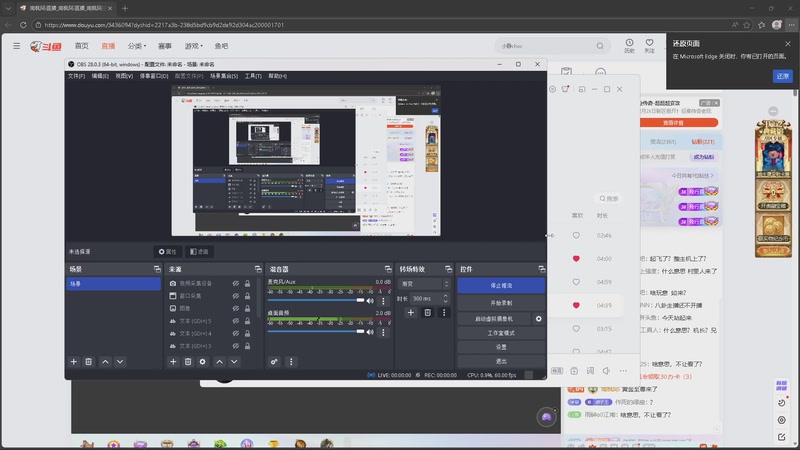This screenshot has width=800, height=450.
Task: Click 还原 in Edge restore pages popup
Action: 782,76
